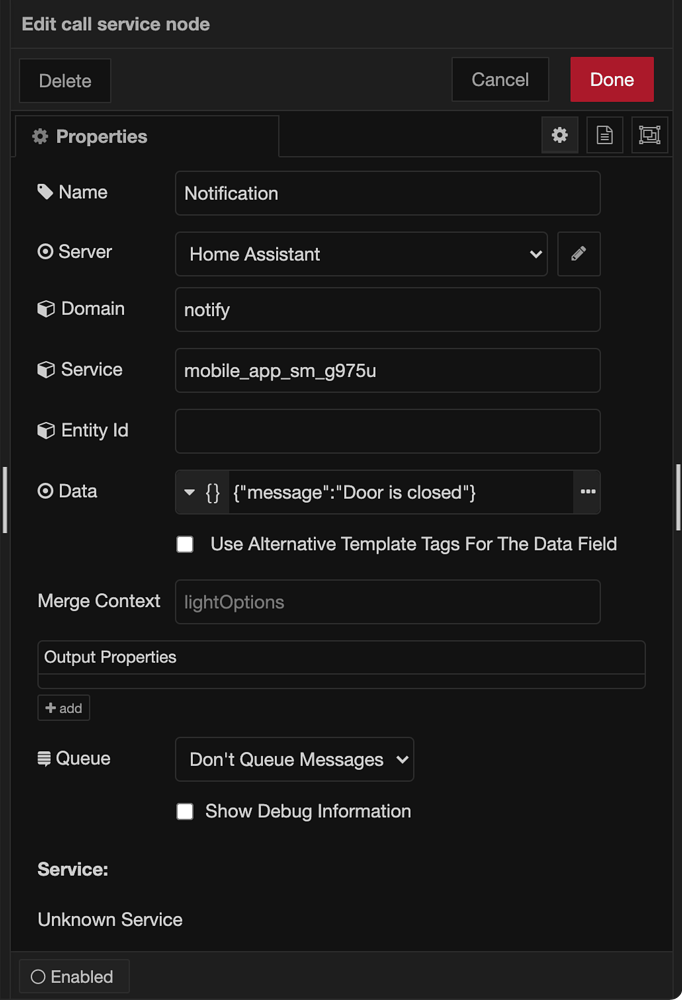Click the empty Entity Id field
Image resolution: width=682 pixels, height=1000 pixels.
pyautogui.click(x=387, y=431)
